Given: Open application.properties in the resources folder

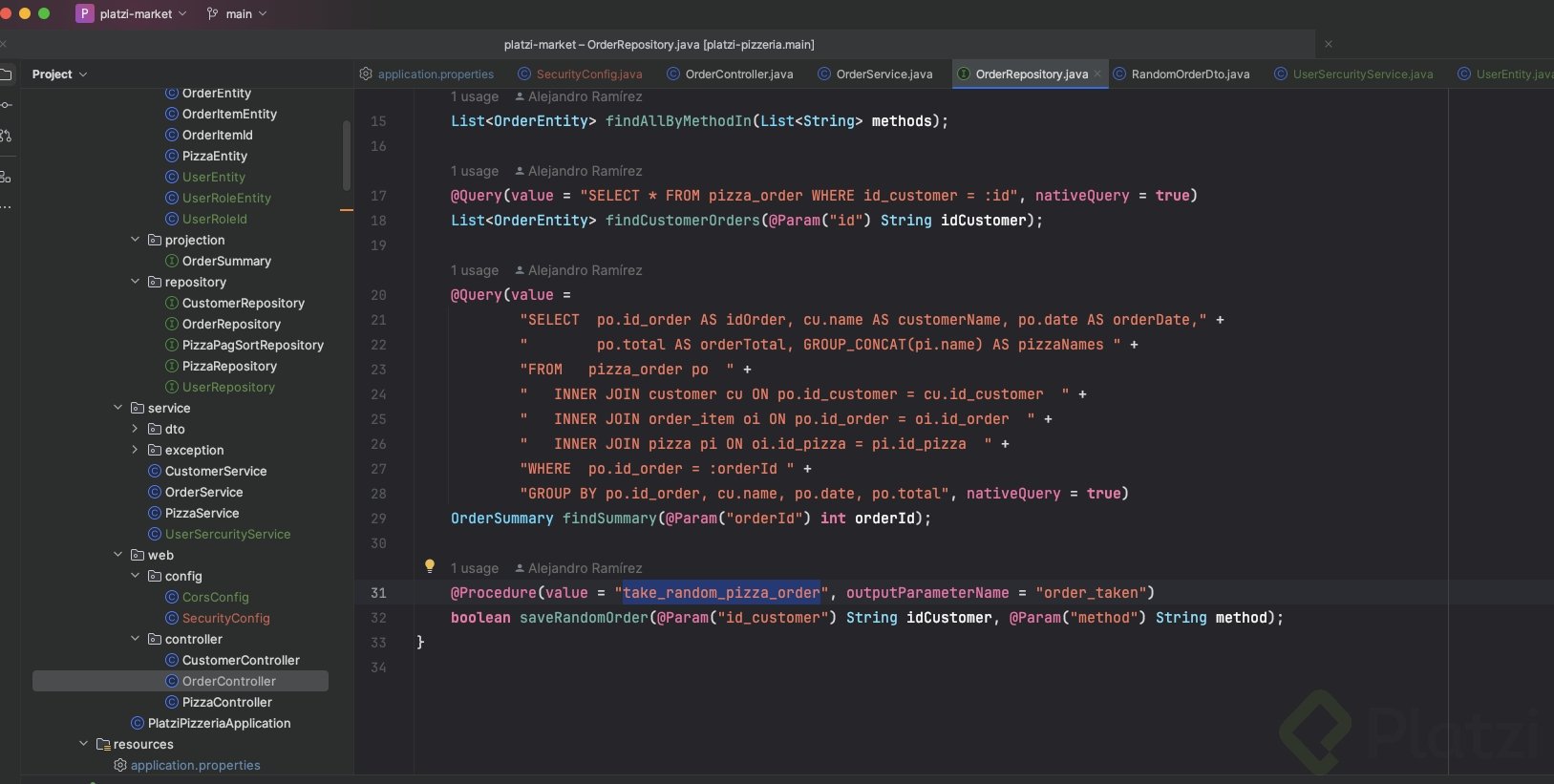Looking at the screenshot, I should [x=195, y=765].
